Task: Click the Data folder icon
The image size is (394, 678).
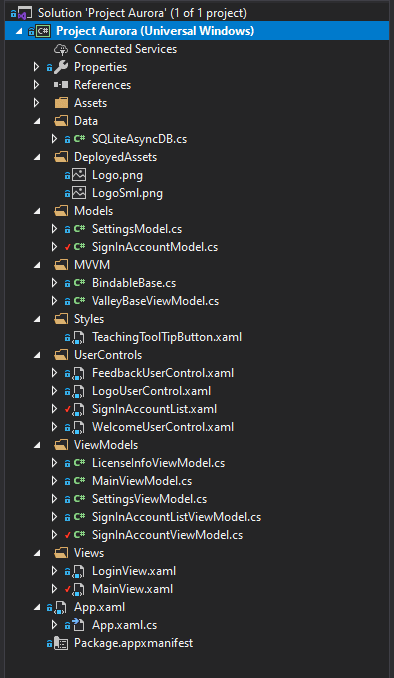Action: pos(61,121)
